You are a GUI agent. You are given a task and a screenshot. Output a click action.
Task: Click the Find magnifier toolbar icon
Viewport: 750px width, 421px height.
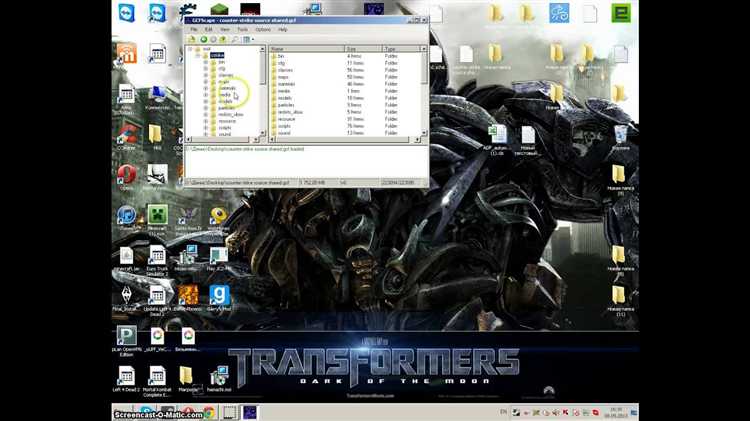[x=235, y=39]
